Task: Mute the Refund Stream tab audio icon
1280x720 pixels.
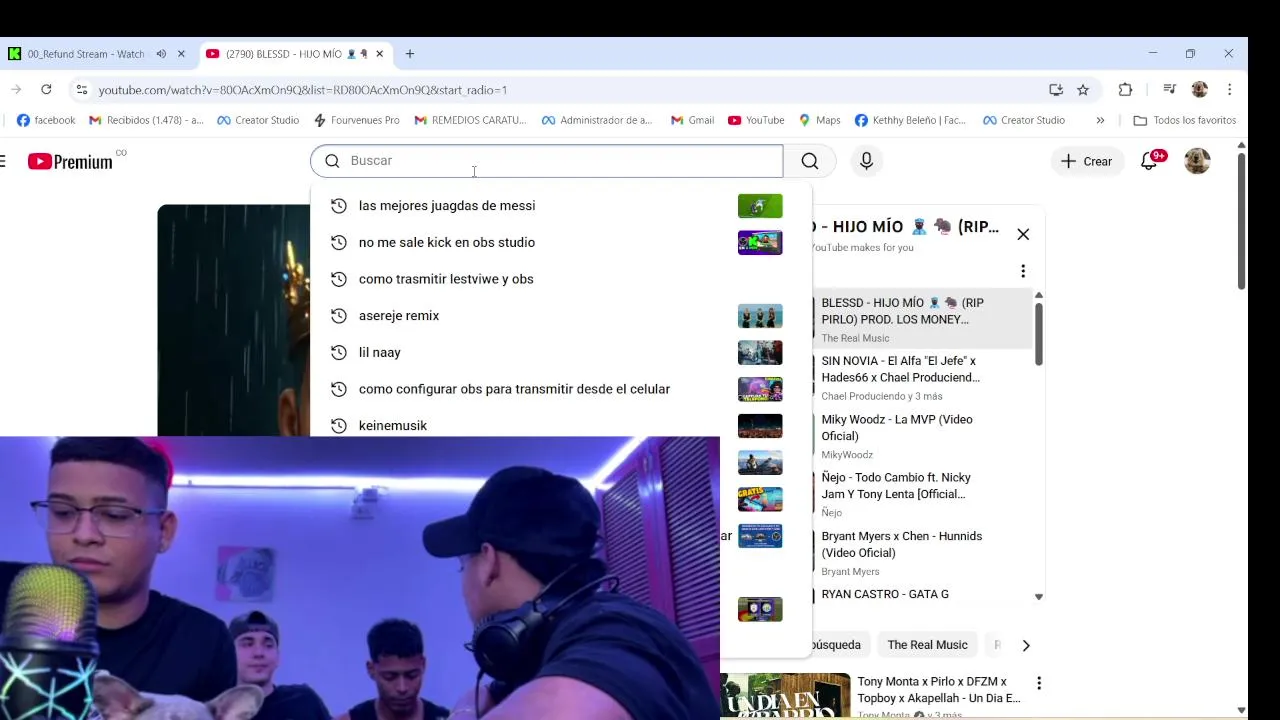Action: click(161, 54)
